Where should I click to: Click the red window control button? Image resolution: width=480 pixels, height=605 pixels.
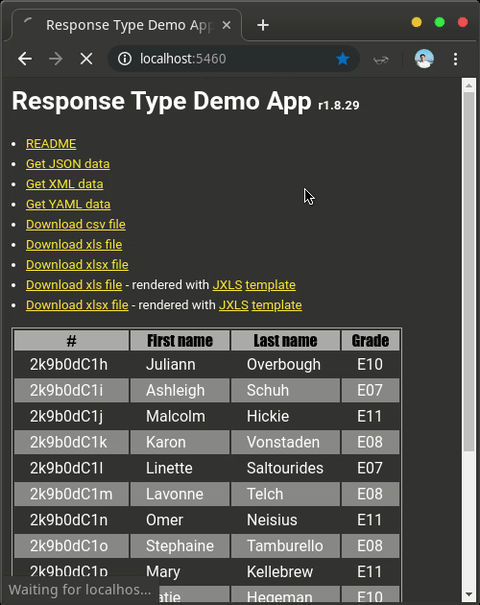click(463, 22)
